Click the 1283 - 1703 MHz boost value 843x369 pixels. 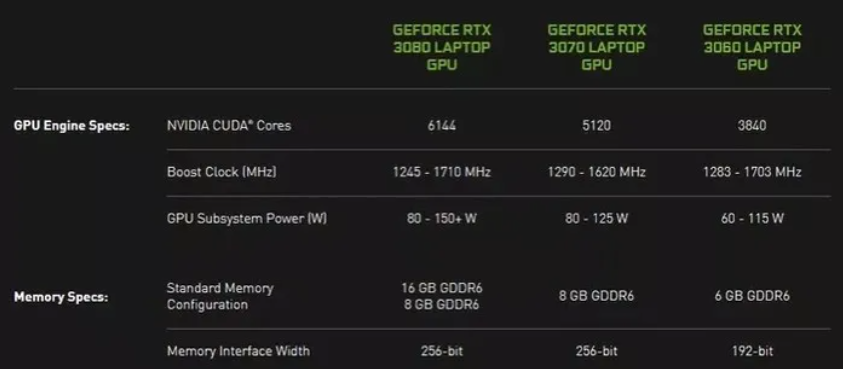click(752, 172)
